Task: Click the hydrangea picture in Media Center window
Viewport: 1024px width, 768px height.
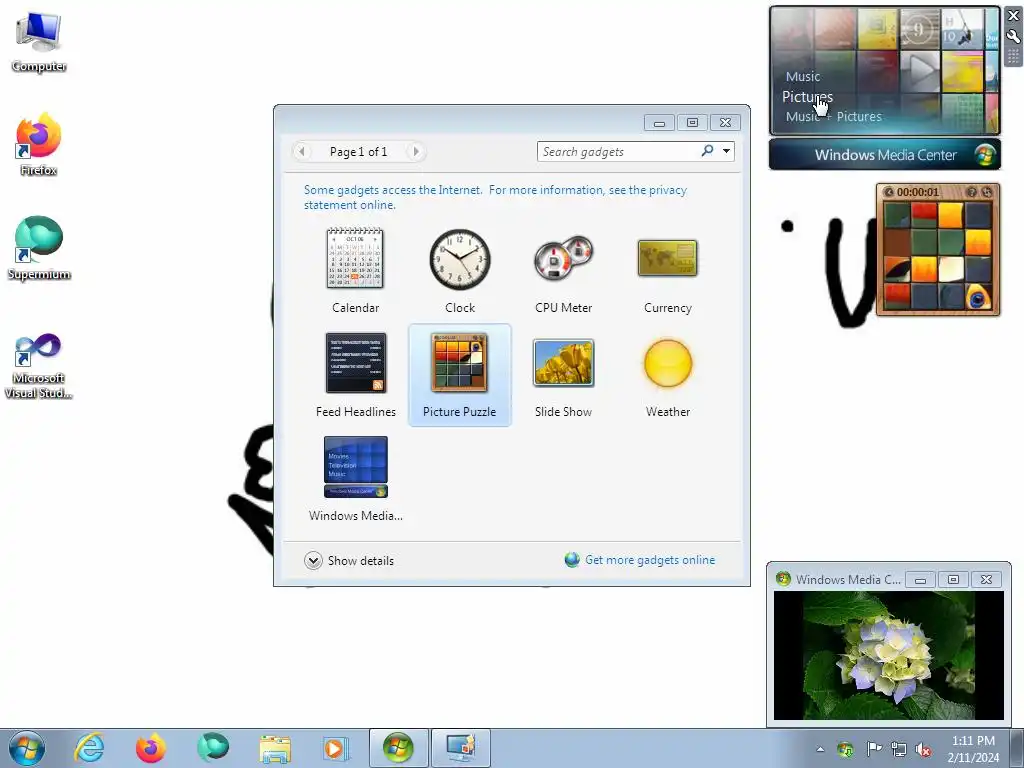Action: pyautogui.click(x=888, y=655)
